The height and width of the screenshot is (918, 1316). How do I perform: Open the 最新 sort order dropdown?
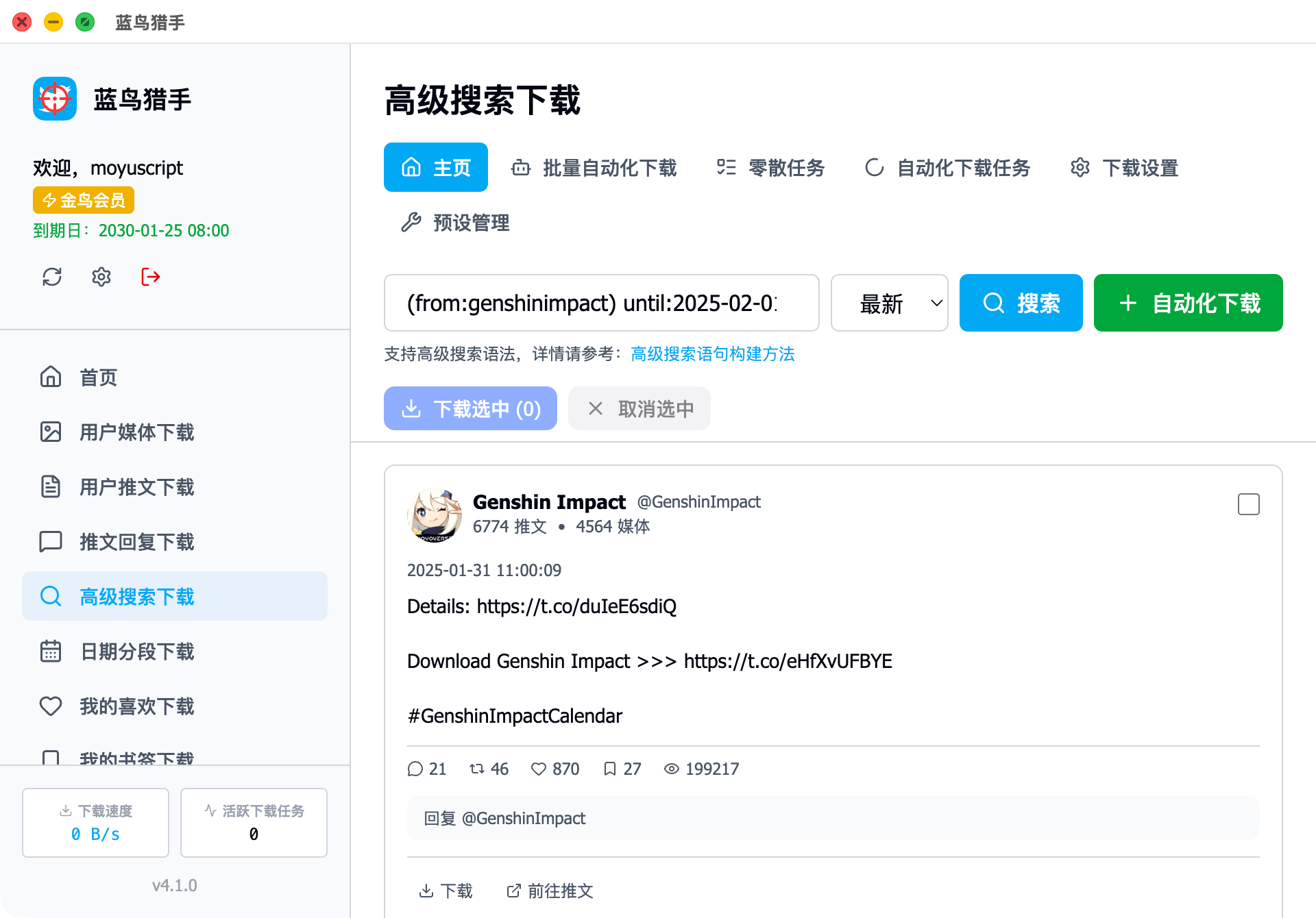coord(889,303)
